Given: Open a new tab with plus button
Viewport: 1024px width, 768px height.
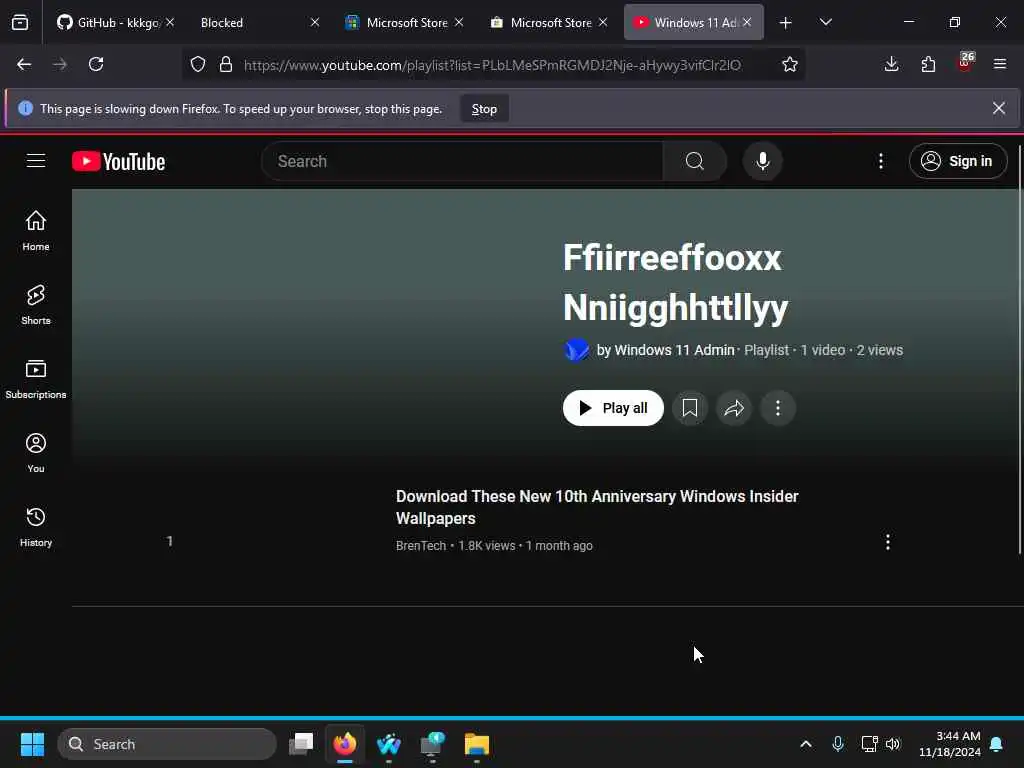Looking at the screenshot, I should click(x=786, y=23).
